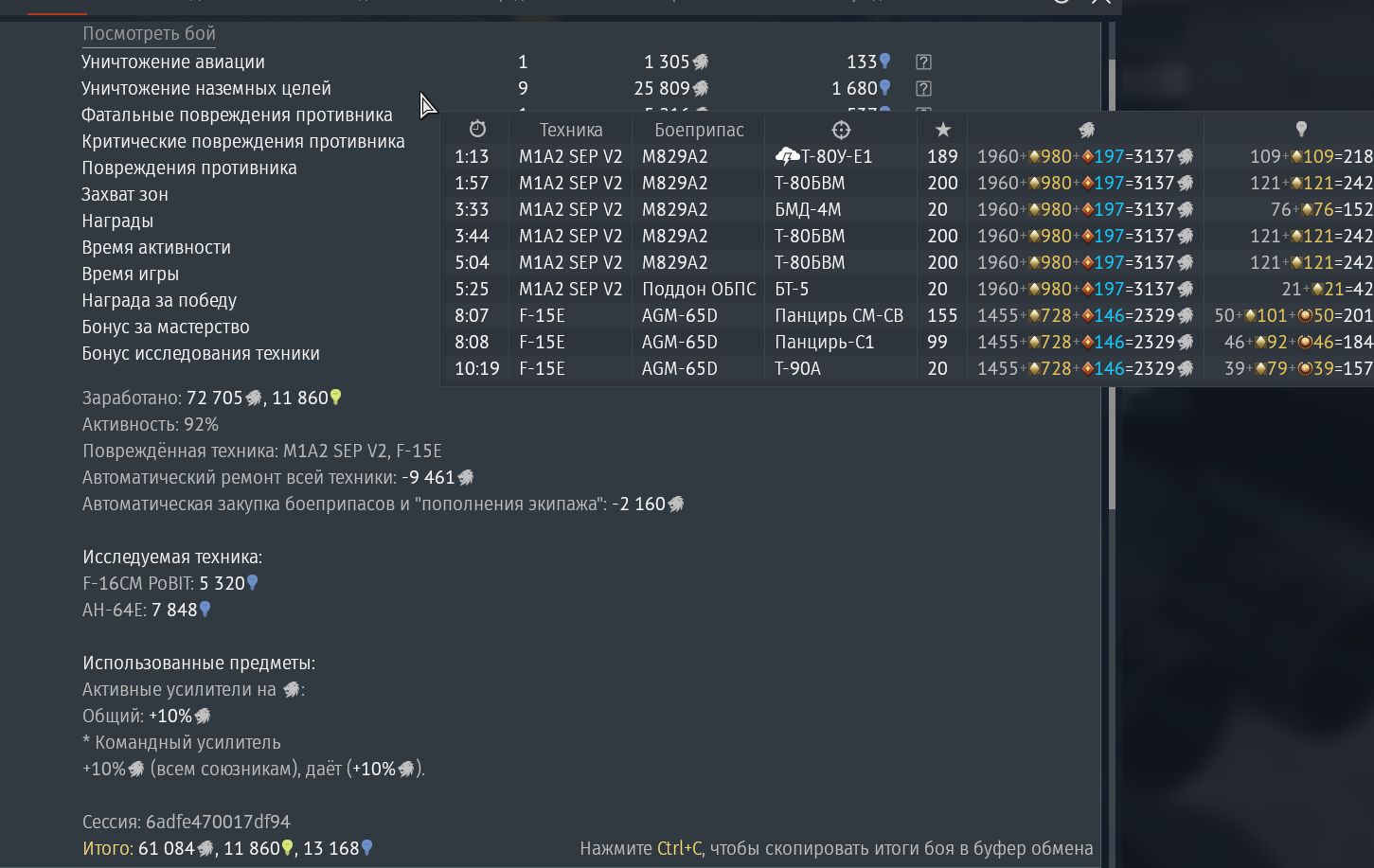Click the stopwatch time column header icon
1374x868 pixels.
(477, 129)
